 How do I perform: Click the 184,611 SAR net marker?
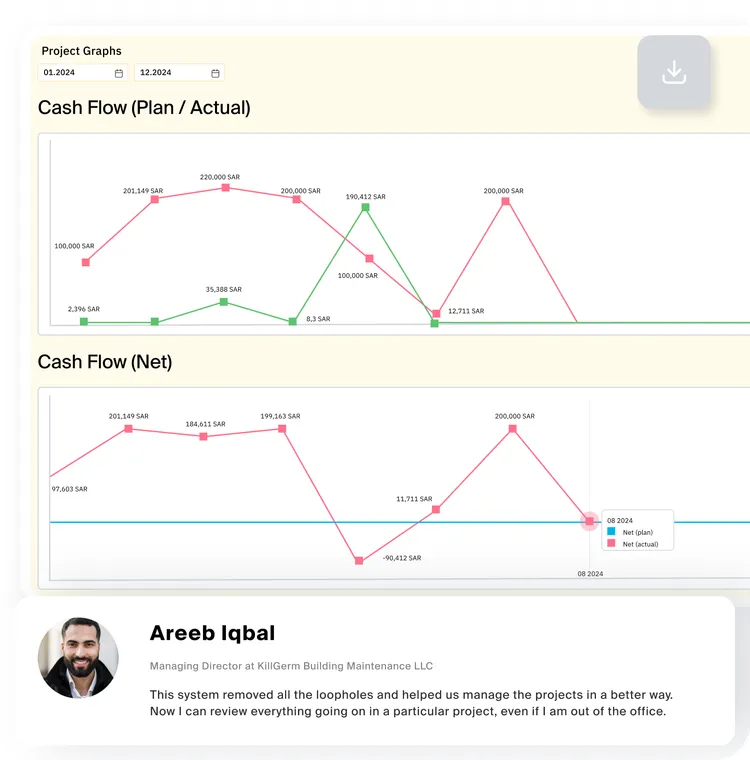pos(204,437)
